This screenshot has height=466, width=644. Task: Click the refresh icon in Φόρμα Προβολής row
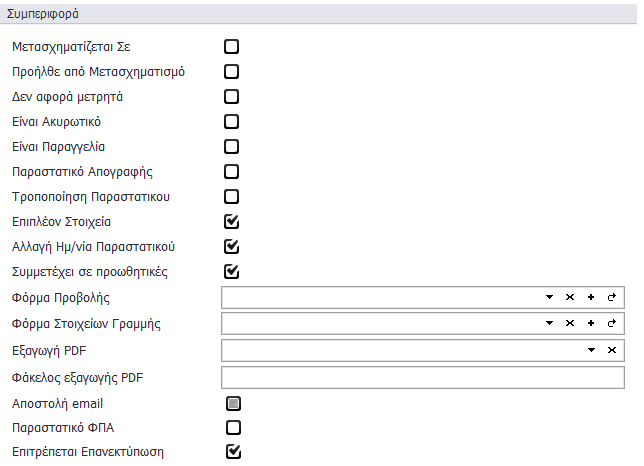tap(611, 298)
